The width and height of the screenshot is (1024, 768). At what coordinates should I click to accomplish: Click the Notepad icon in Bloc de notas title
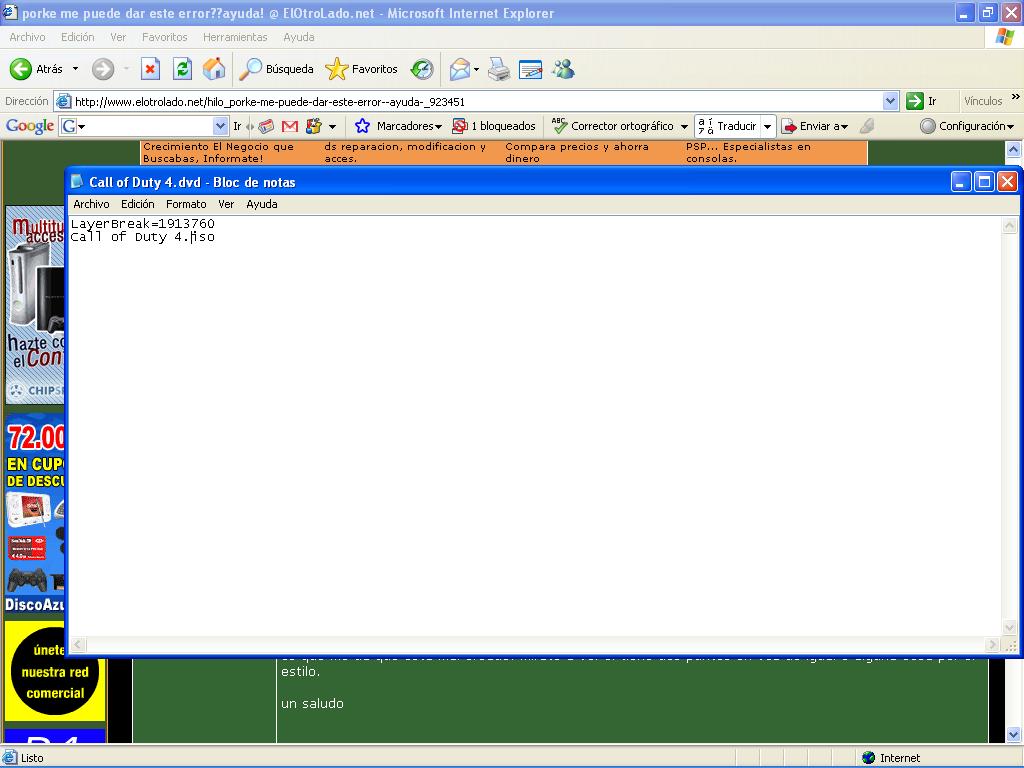(77, 182)
